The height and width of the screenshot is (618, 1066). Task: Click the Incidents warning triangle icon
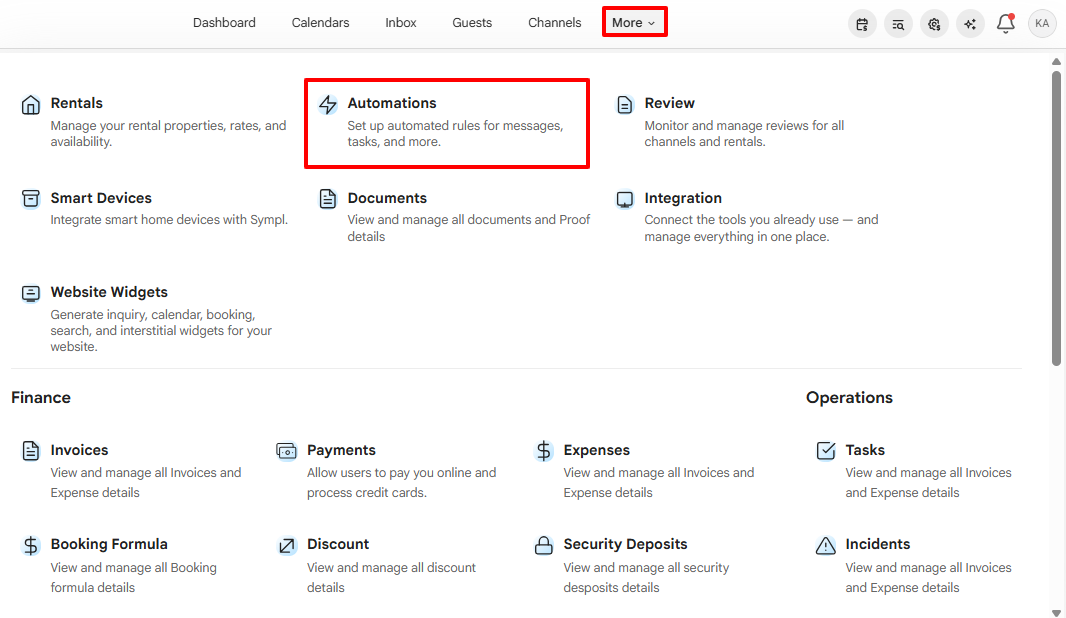tap(826, 545)
